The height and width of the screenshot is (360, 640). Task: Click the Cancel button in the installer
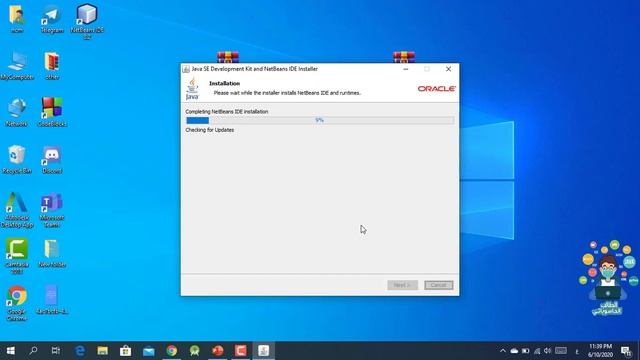click(438, 285)
